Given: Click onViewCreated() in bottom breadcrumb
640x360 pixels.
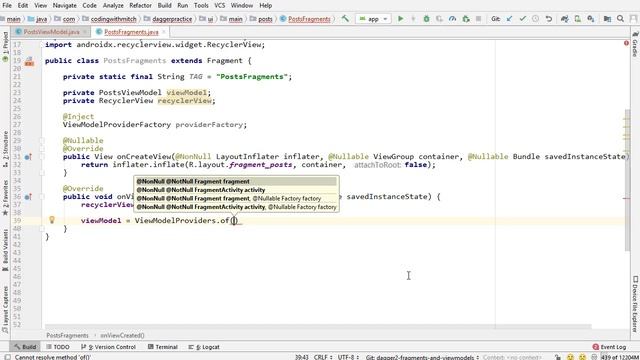Looking at the screenshot, I should [x=122, y=336].
